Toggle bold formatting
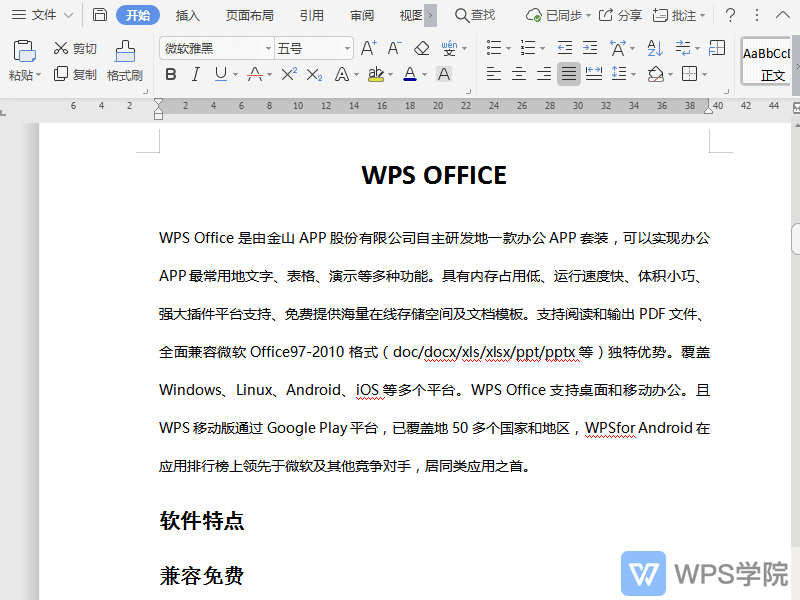800x600 pixels. pos(170,74)
